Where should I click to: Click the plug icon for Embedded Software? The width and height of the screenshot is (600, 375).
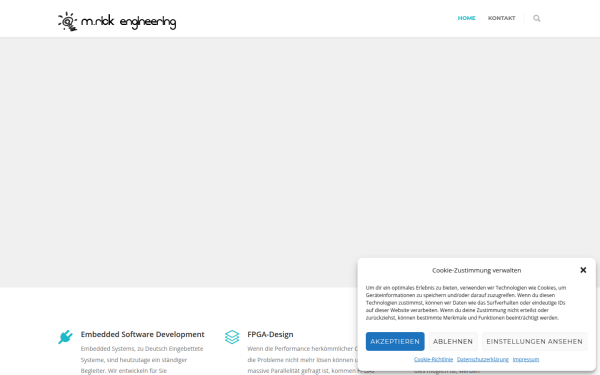(65, 337)
